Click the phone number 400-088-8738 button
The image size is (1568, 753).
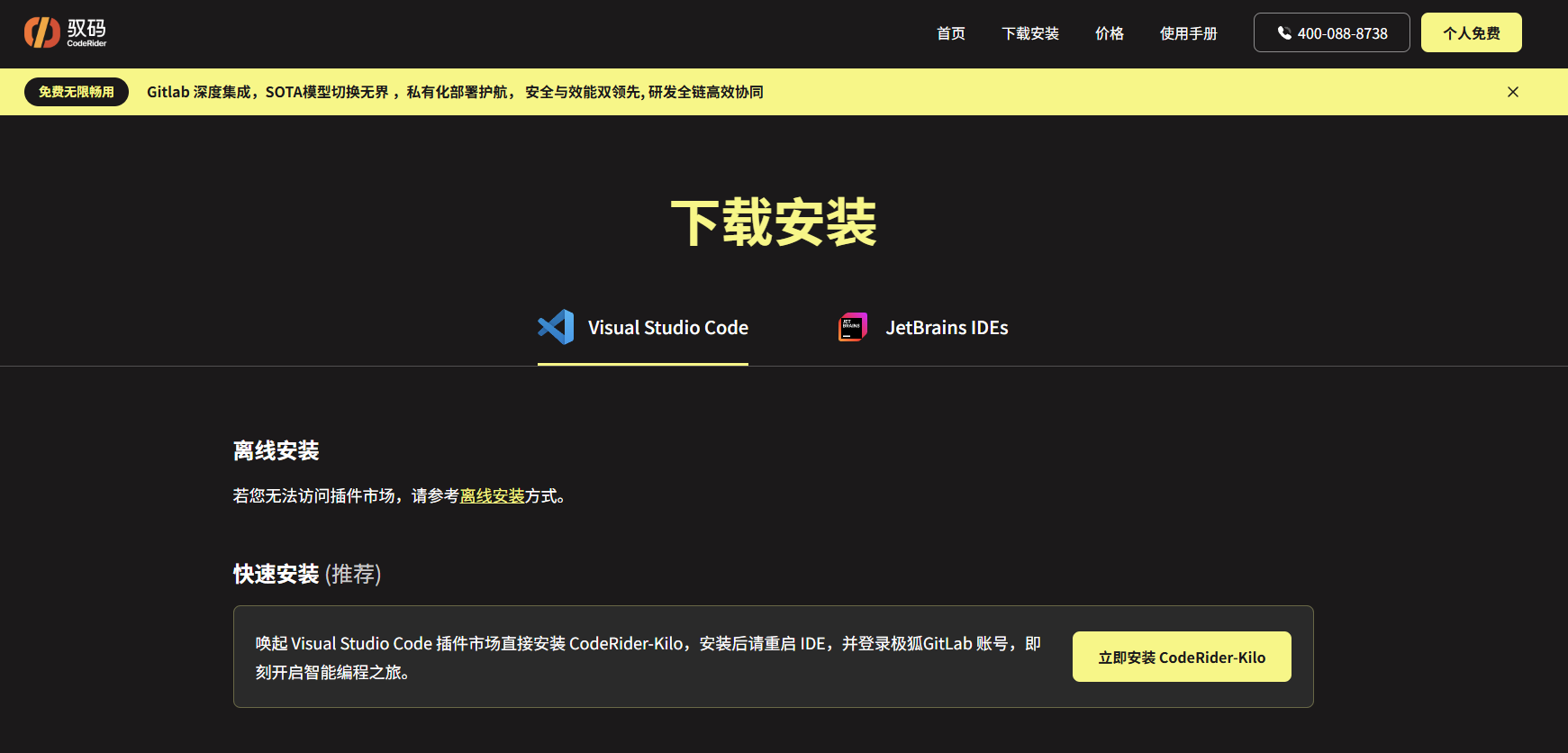(x=1332, y=32)
